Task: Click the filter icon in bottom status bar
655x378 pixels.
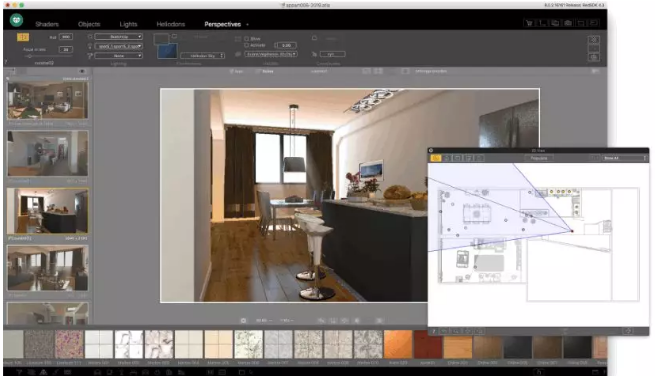Action: click(19, 372)
